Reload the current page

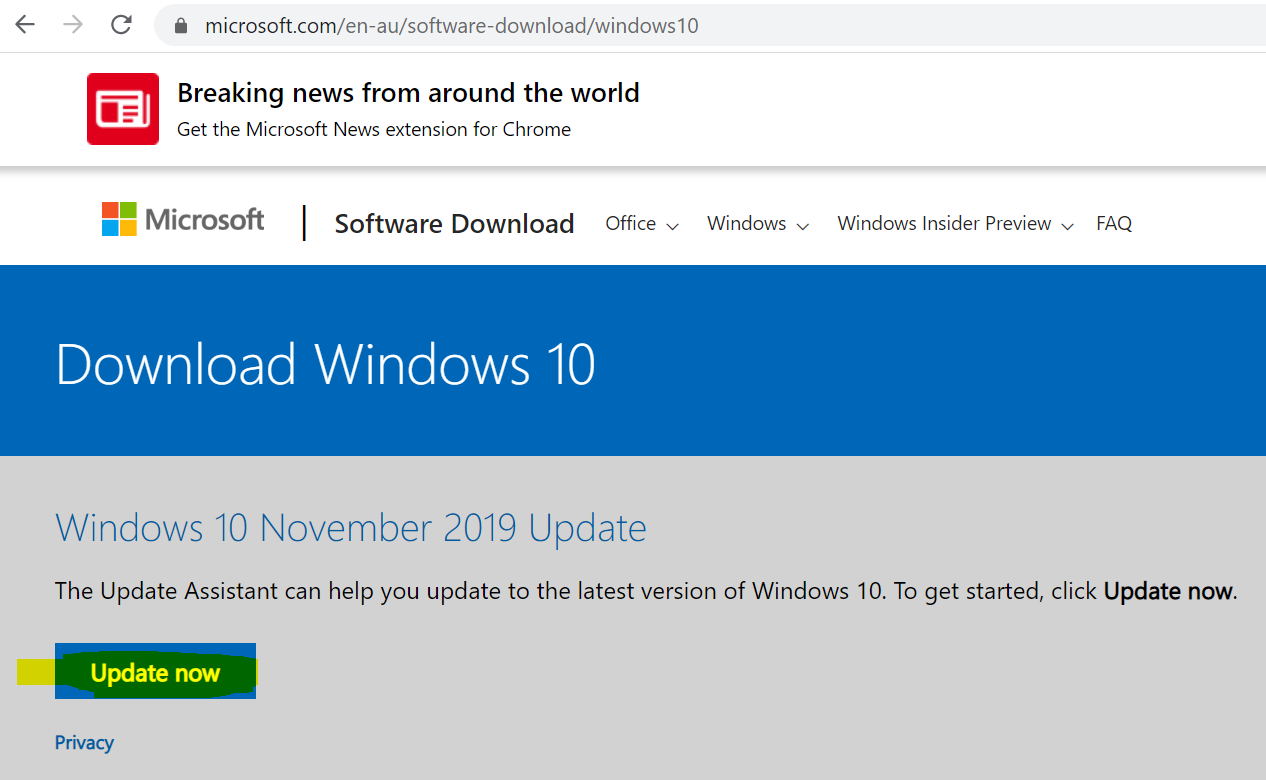pyautogui.click(x=121, y=25)
